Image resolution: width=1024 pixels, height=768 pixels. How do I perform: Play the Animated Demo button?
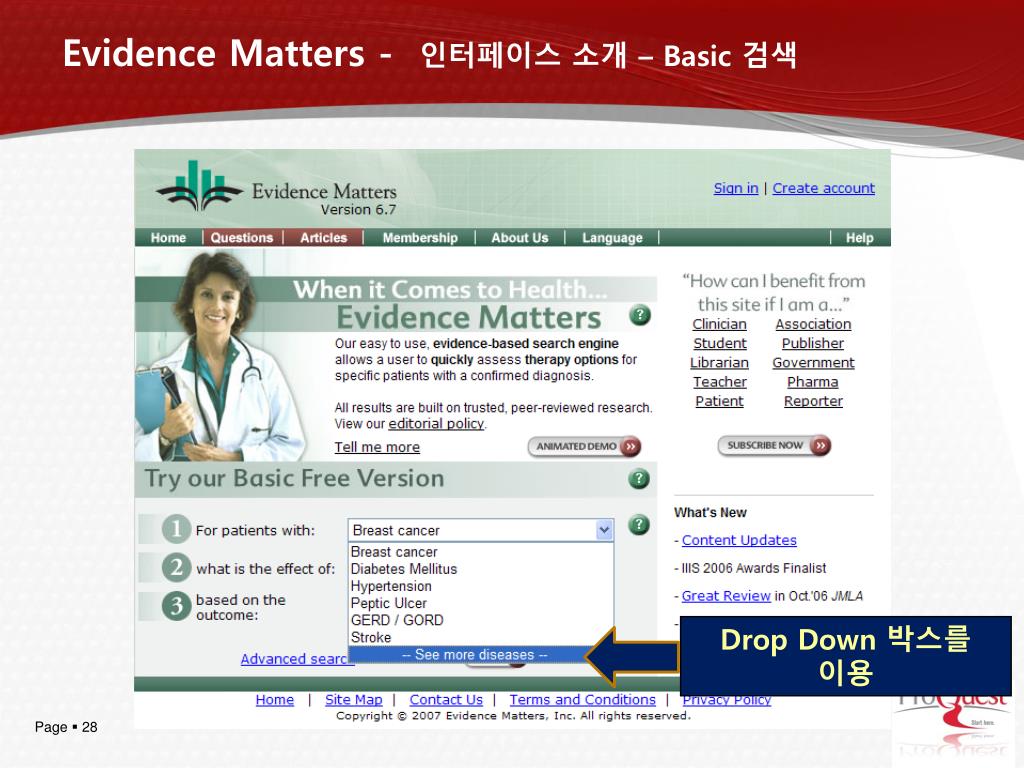coord(584,446)
